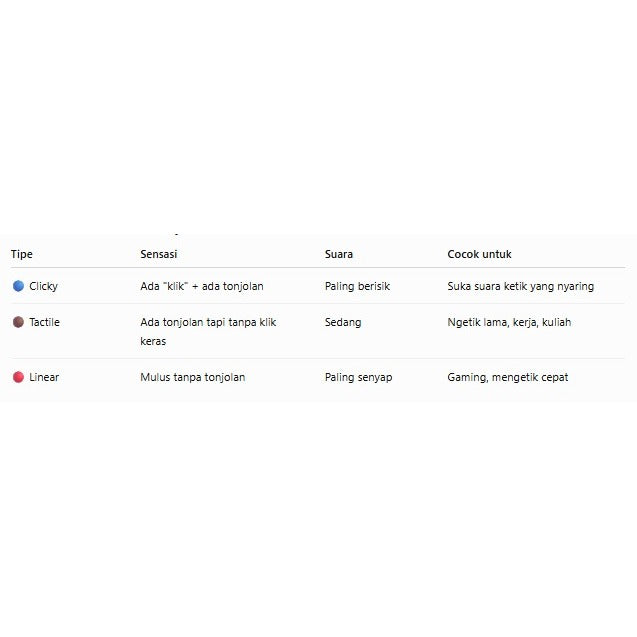Click the 'Paling berisik' cell
Viewport: 637px width, 637px height.
[357, 286]
